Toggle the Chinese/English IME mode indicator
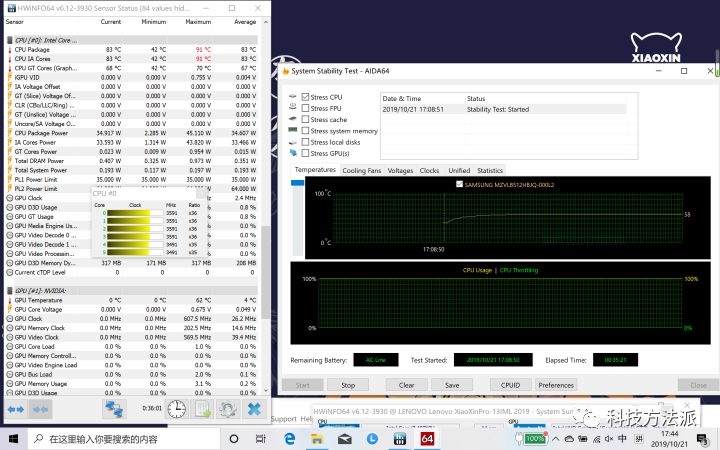 pyautogui.click(x=622, y=439)
